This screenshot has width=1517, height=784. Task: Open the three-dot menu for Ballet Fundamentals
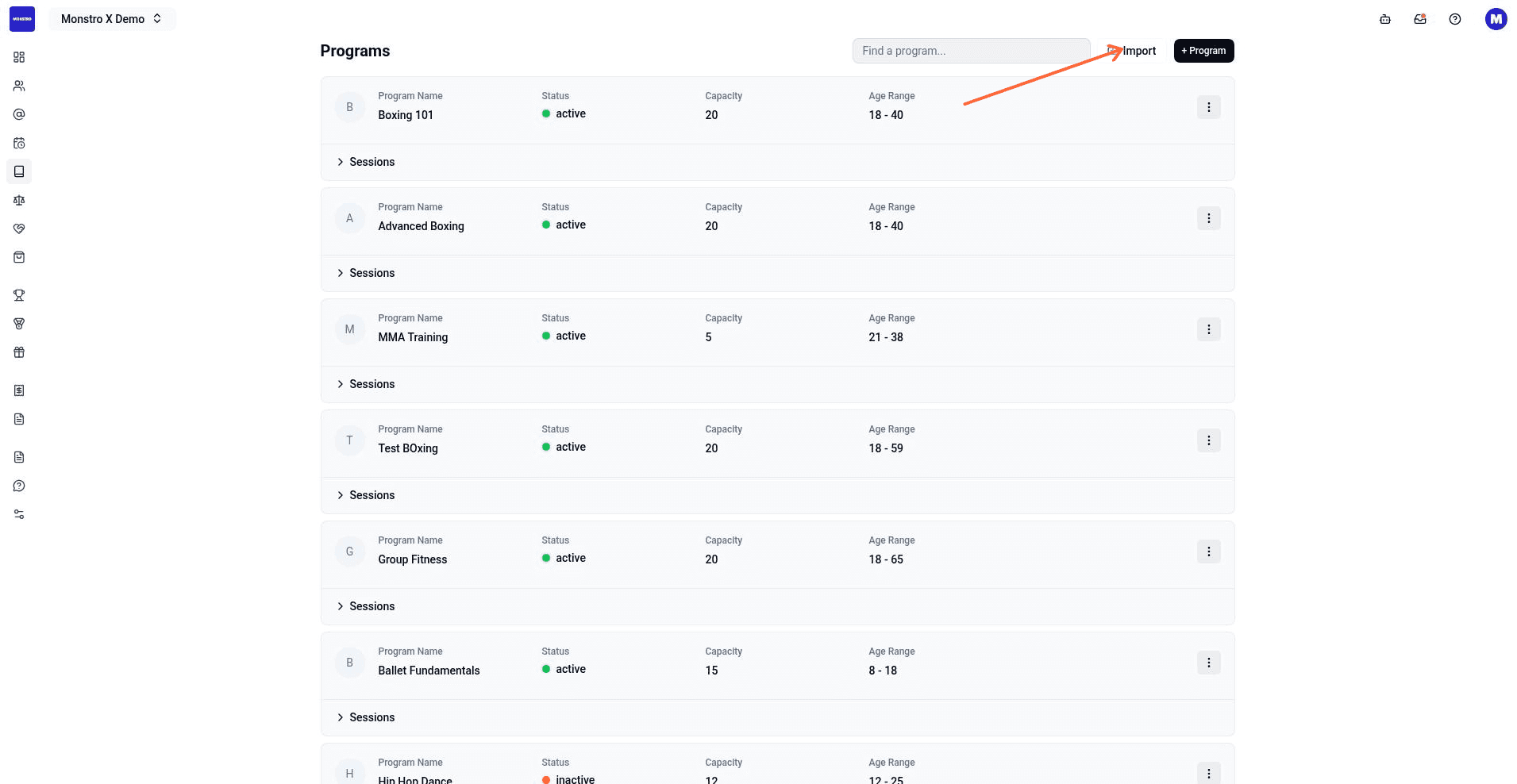point(1209,663)
